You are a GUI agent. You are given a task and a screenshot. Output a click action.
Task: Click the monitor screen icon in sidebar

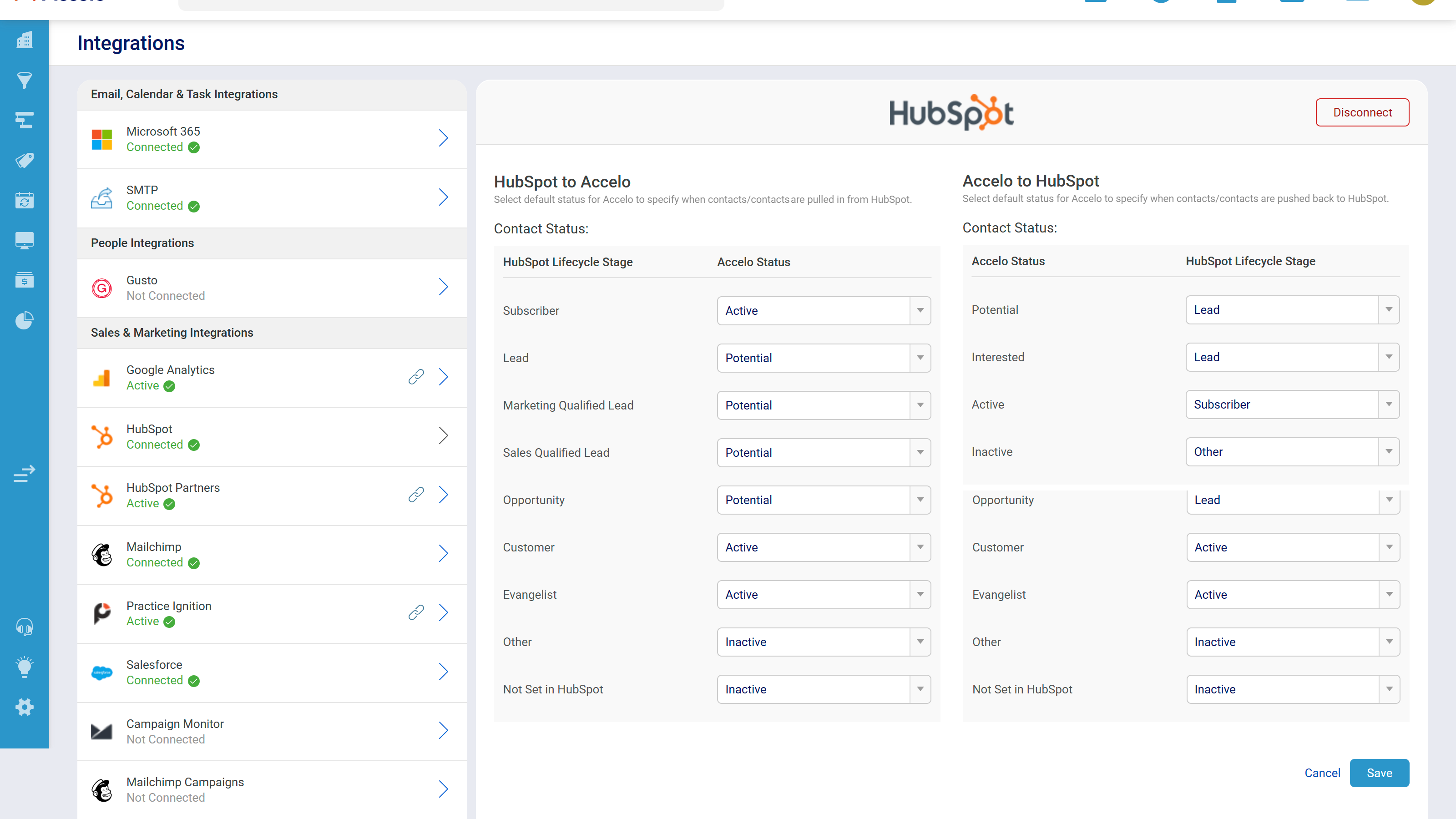click(x=24, y=240)
